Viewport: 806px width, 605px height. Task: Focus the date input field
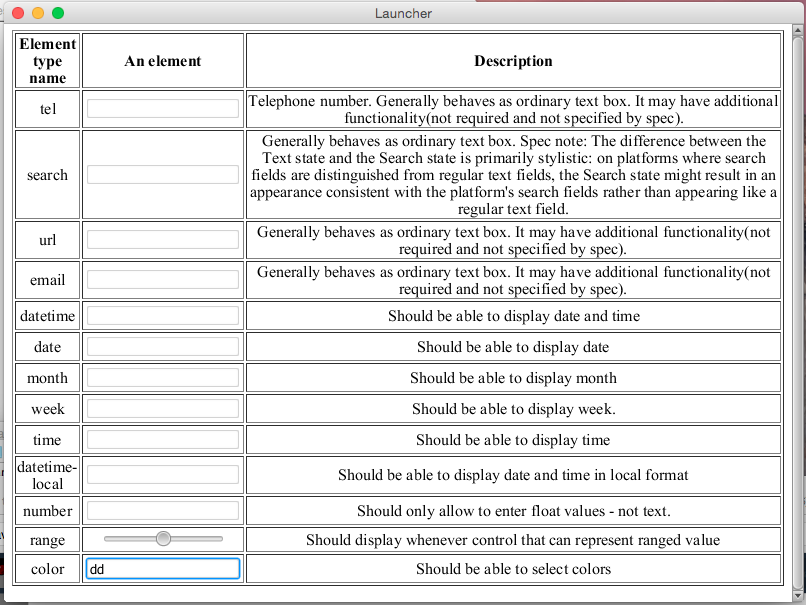click(163, 347)
